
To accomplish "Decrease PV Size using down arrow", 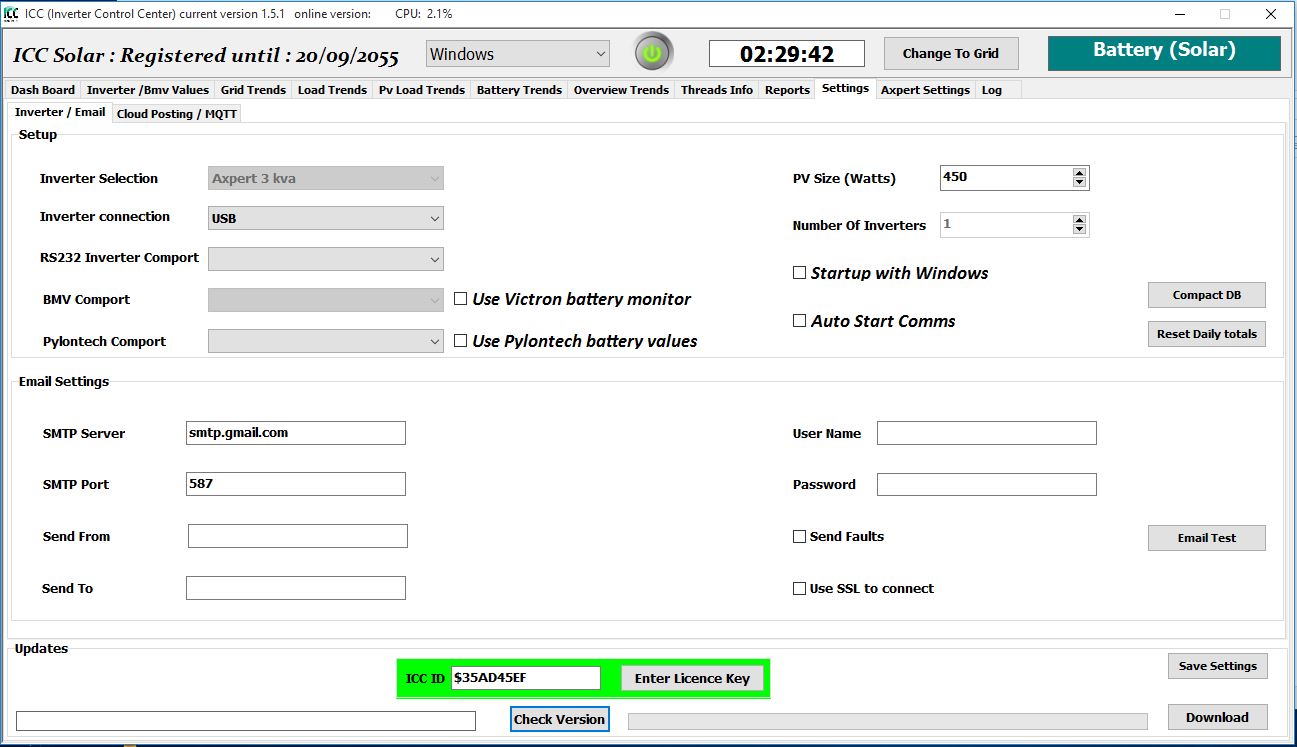I will click(1079, 182).
